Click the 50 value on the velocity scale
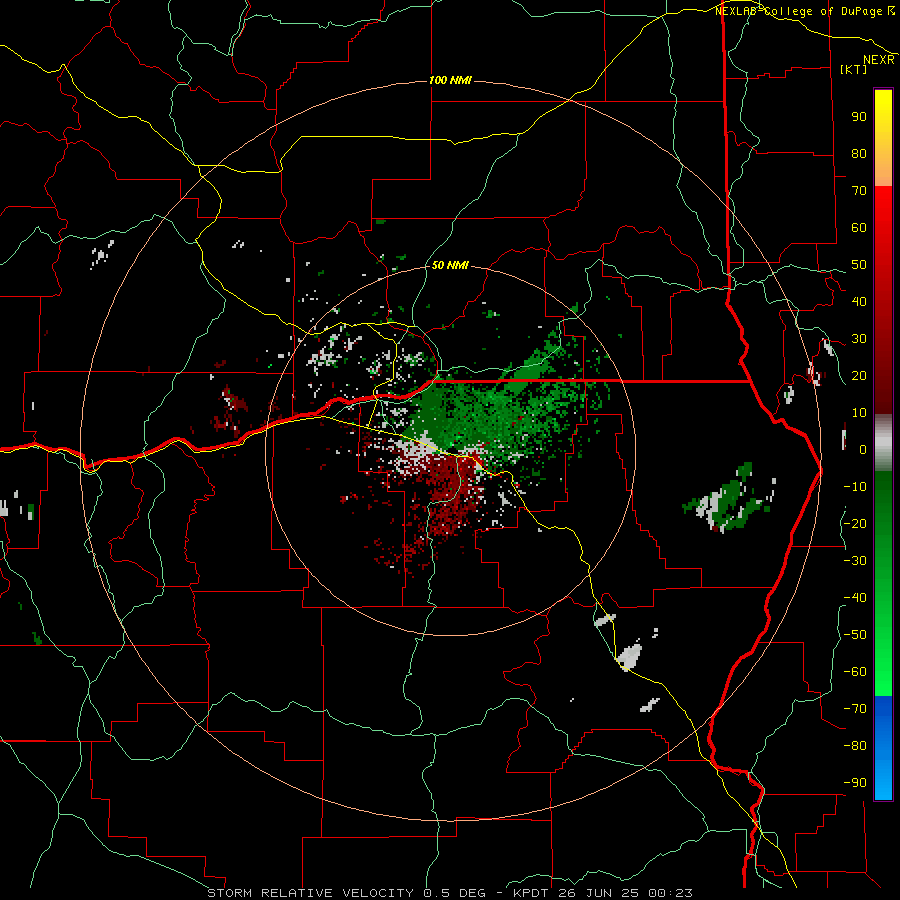 point(859,265)
